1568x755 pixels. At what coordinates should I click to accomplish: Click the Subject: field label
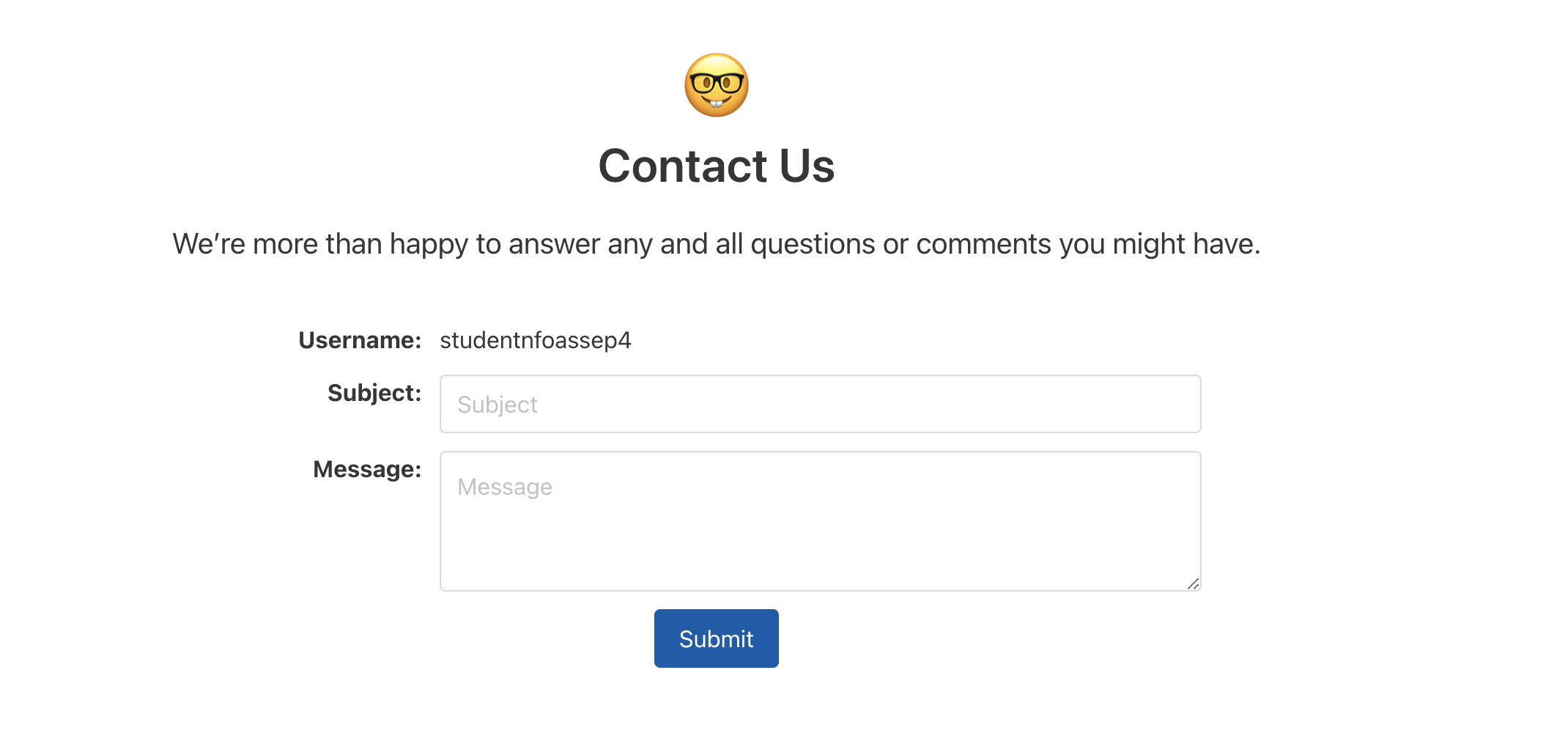pyautogui.click(x=374, y=393)
